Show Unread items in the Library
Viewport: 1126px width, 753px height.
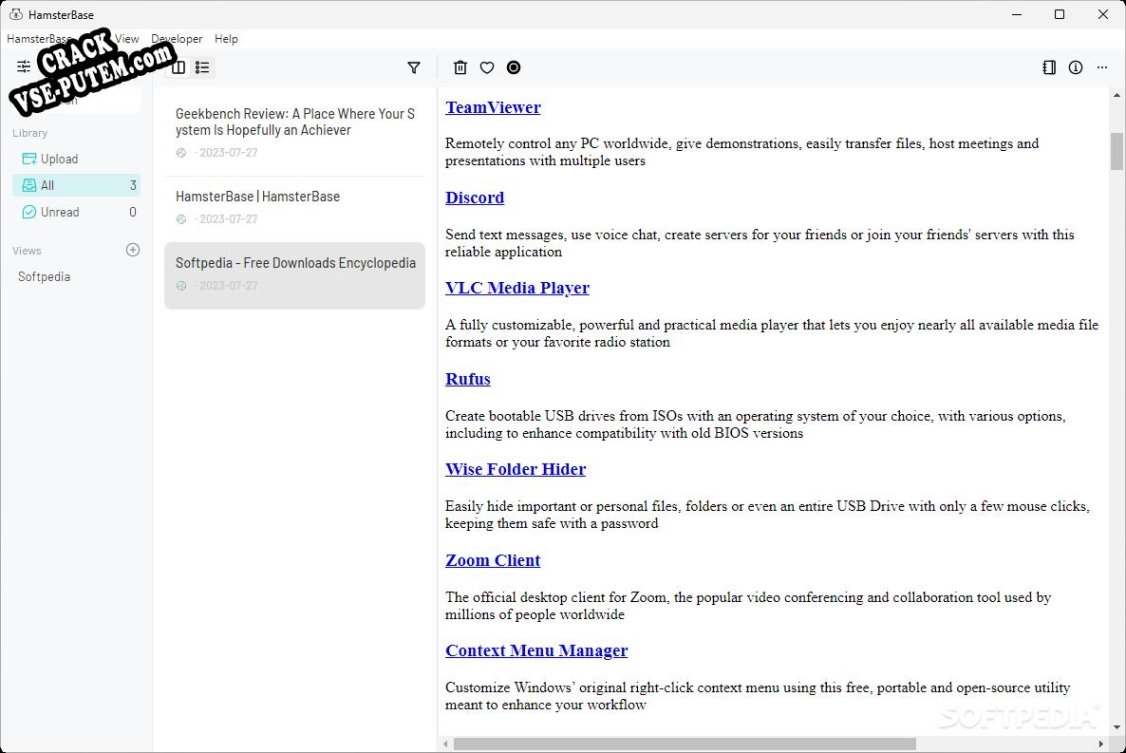pos(59,212)
